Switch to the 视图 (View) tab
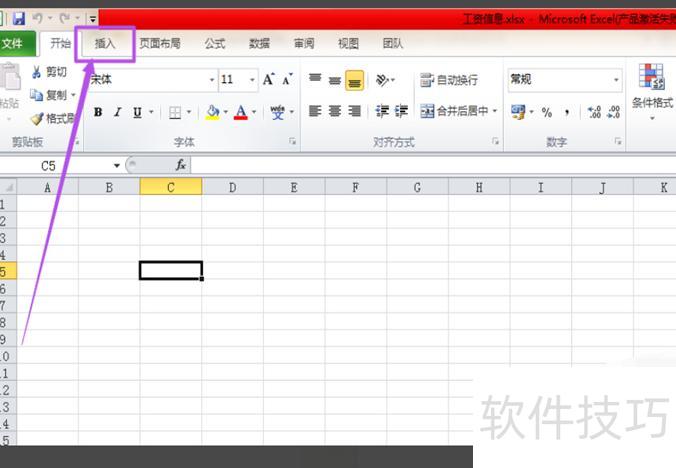This screenshot has height=468, width=676. (348, 44)
